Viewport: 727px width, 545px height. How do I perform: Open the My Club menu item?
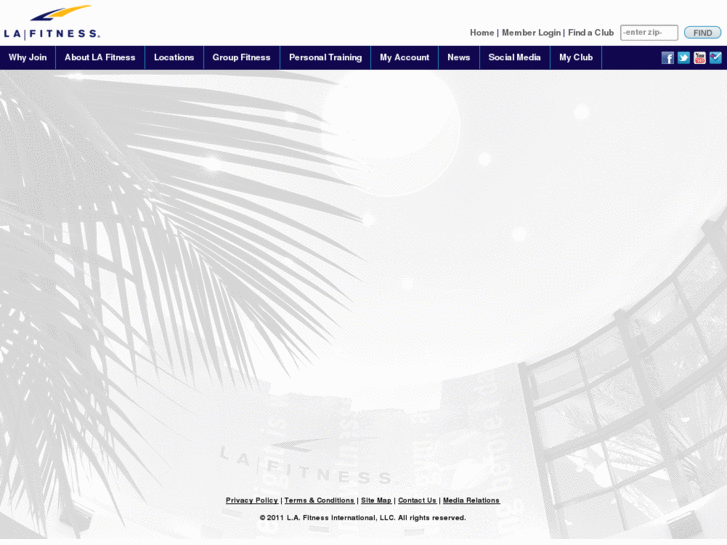tap(576, 58)
